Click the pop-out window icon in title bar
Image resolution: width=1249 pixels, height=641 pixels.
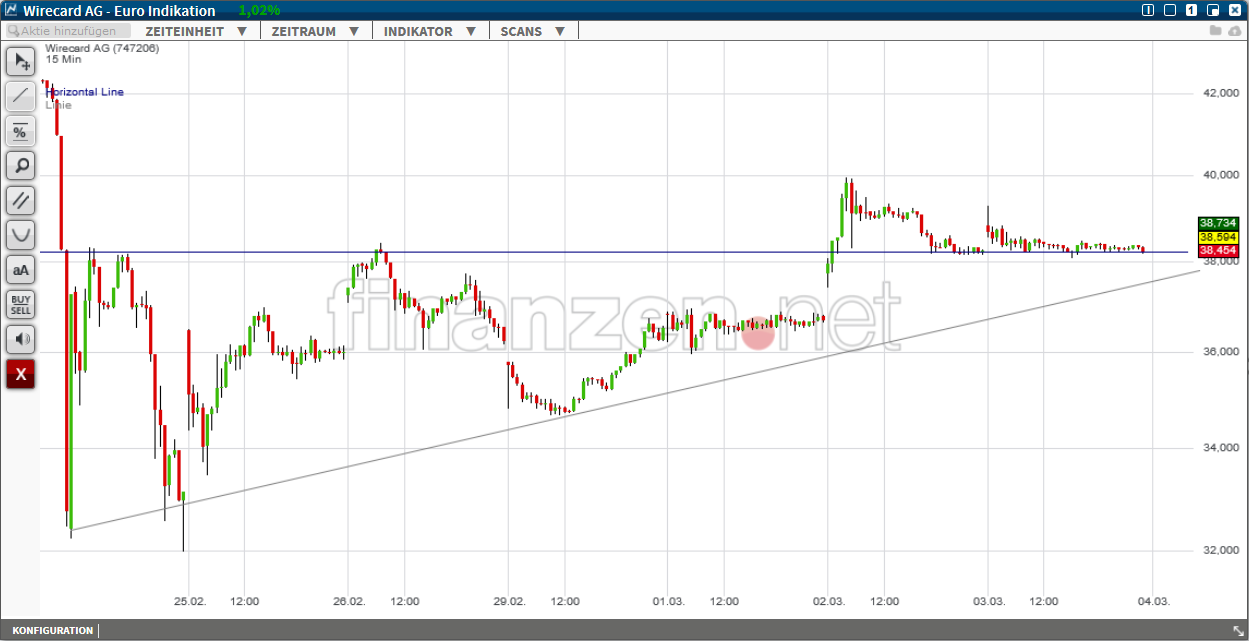(x=1214, y=10)
